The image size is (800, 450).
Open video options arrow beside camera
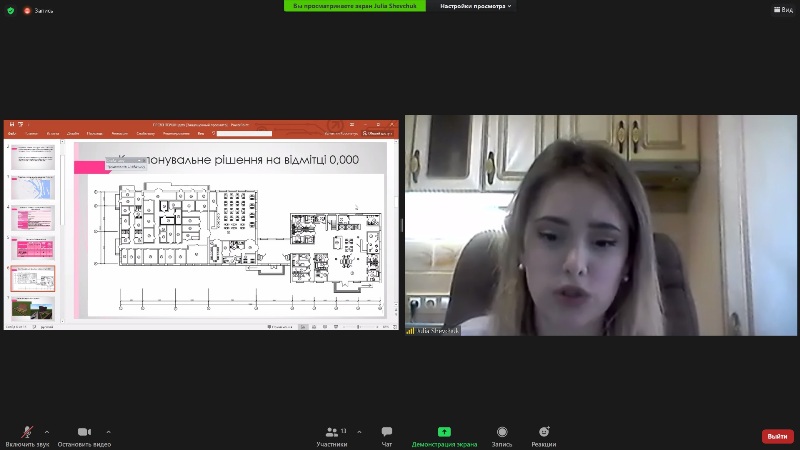108,432
